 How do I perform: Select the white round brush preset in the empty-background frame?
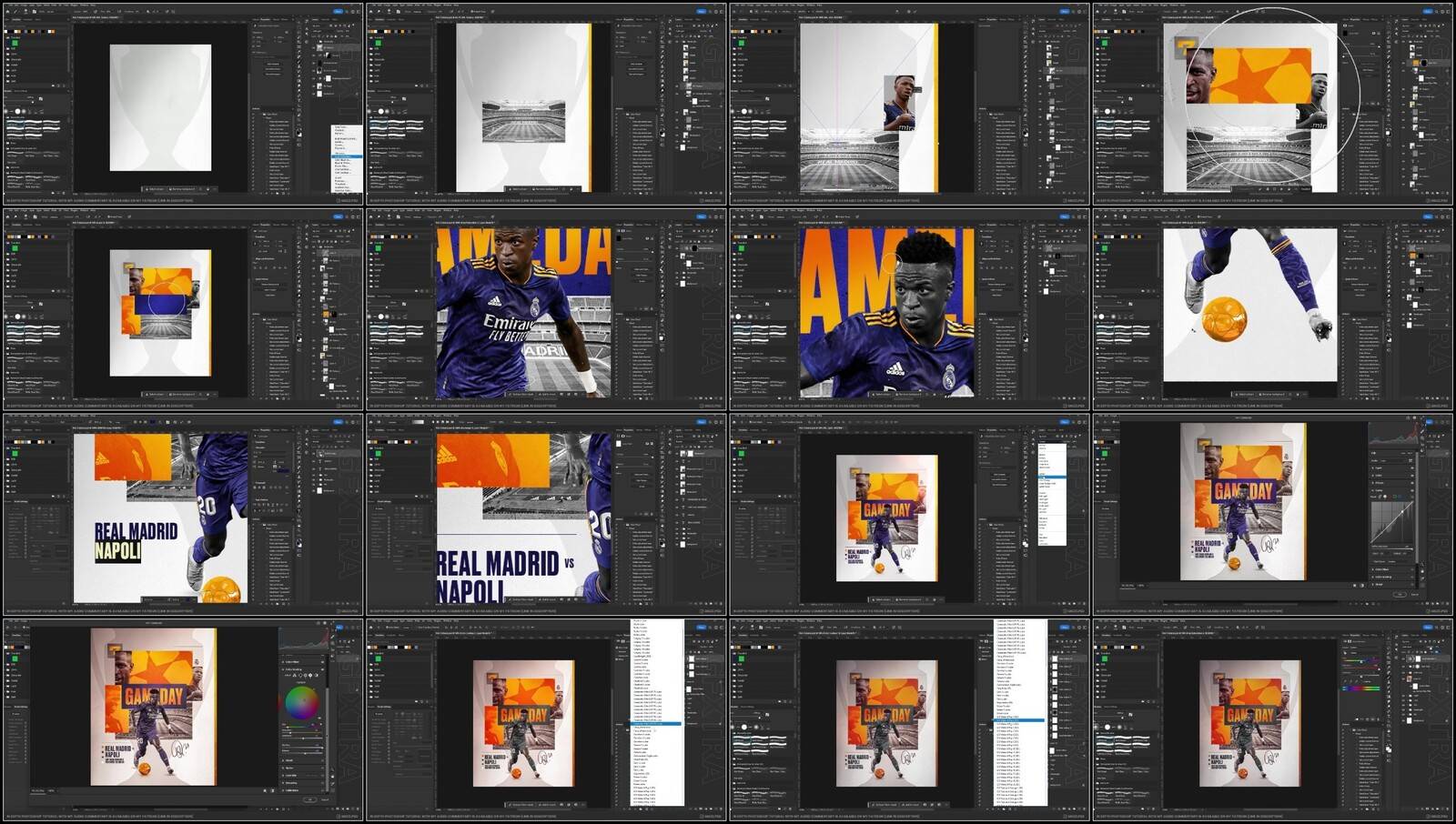click(19, 111)
